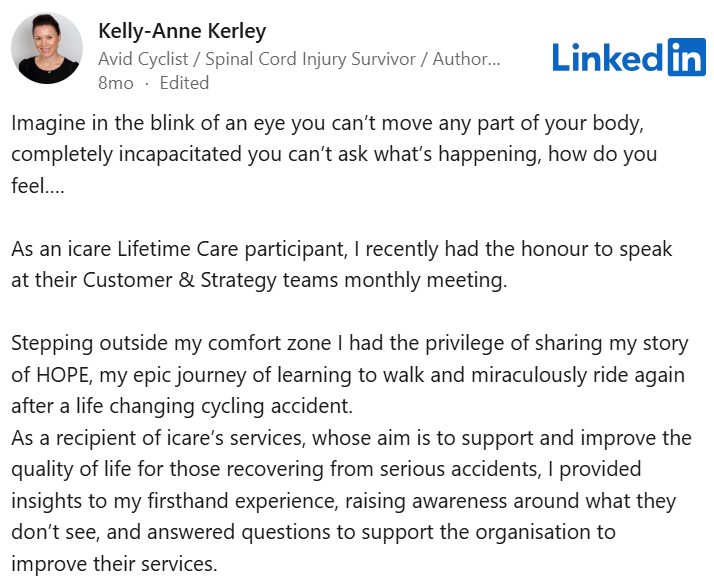The width and height of the screenshot is (714, 583).
Task: Click the 'Customer & Strategy teams monthly meeting' line
Action: [259, 281]
